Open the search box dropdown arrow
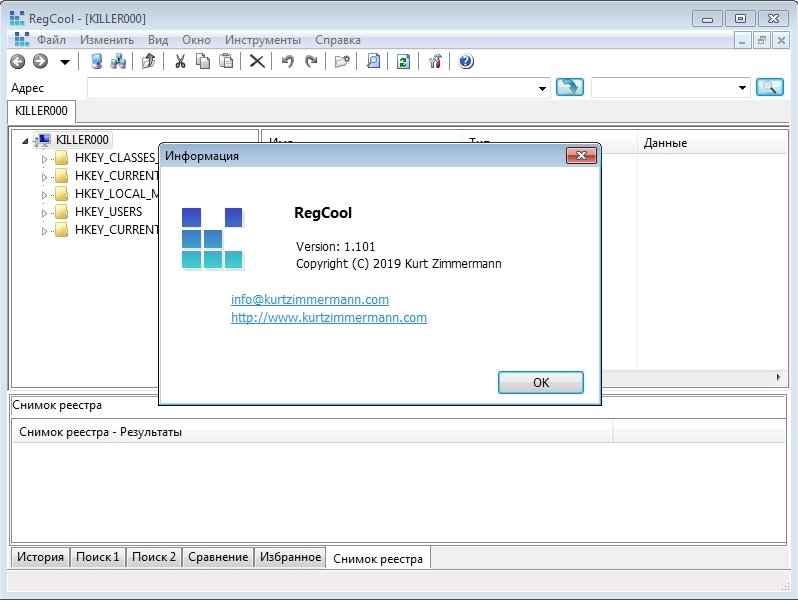The height and width of the screenshot is (600, 798). click(x=742, y=88)
